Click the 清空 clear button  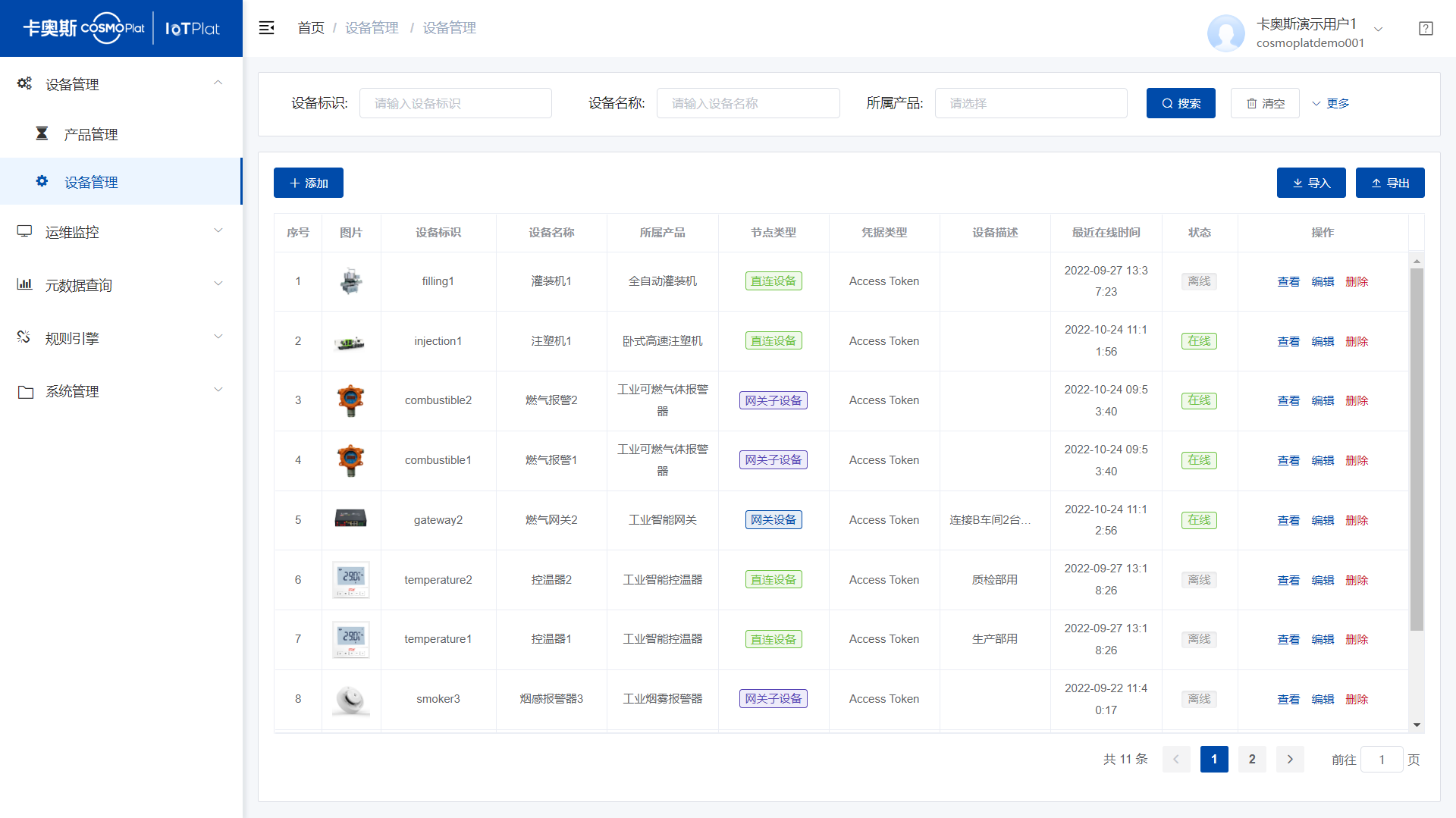(x=1265, y=103)
